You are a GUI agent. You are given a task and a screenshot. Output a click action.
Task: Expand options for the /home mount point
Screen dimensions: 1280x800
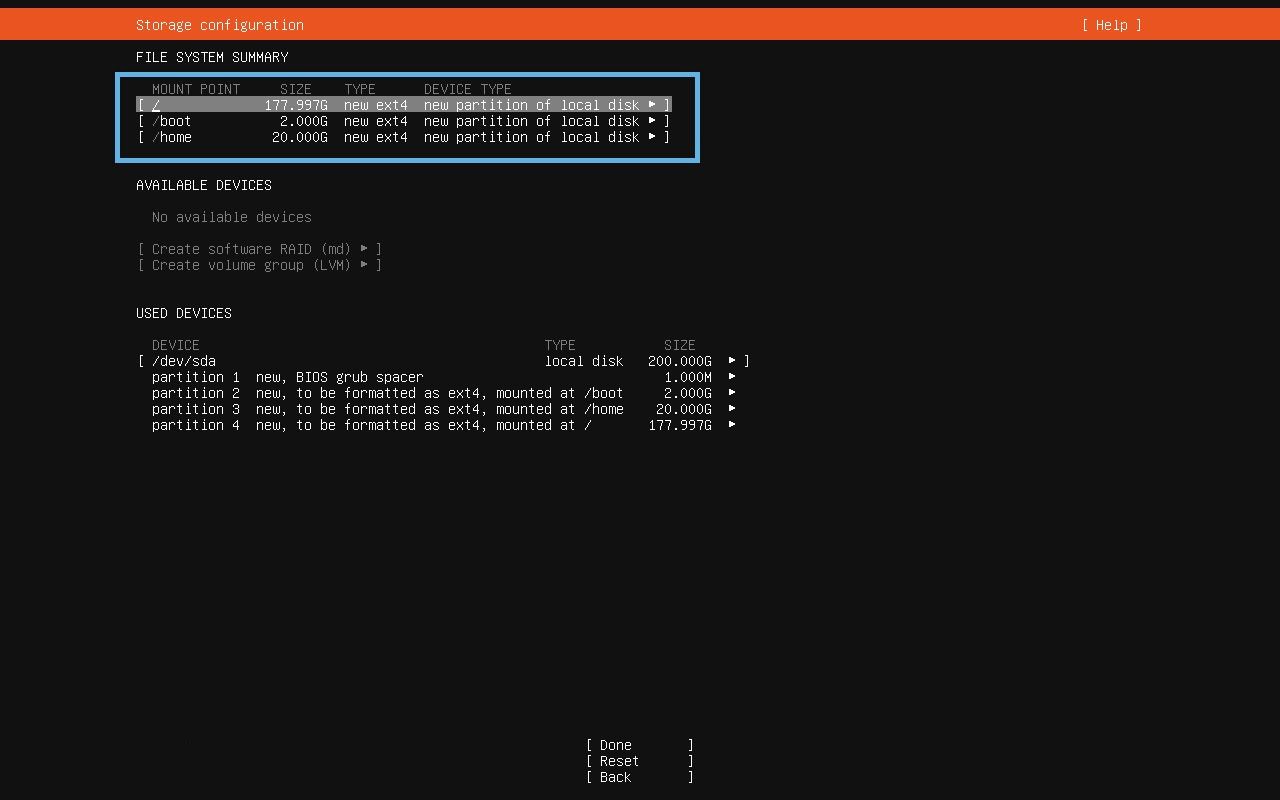click(x=654, y=137)
